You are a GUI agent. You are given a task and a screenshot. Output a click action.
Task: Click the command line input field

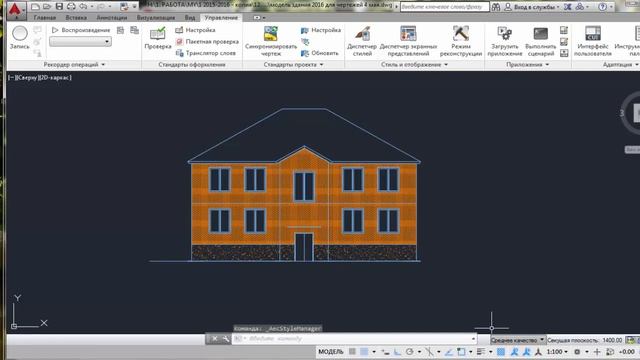pyautogui.click(x=354, y=339)
